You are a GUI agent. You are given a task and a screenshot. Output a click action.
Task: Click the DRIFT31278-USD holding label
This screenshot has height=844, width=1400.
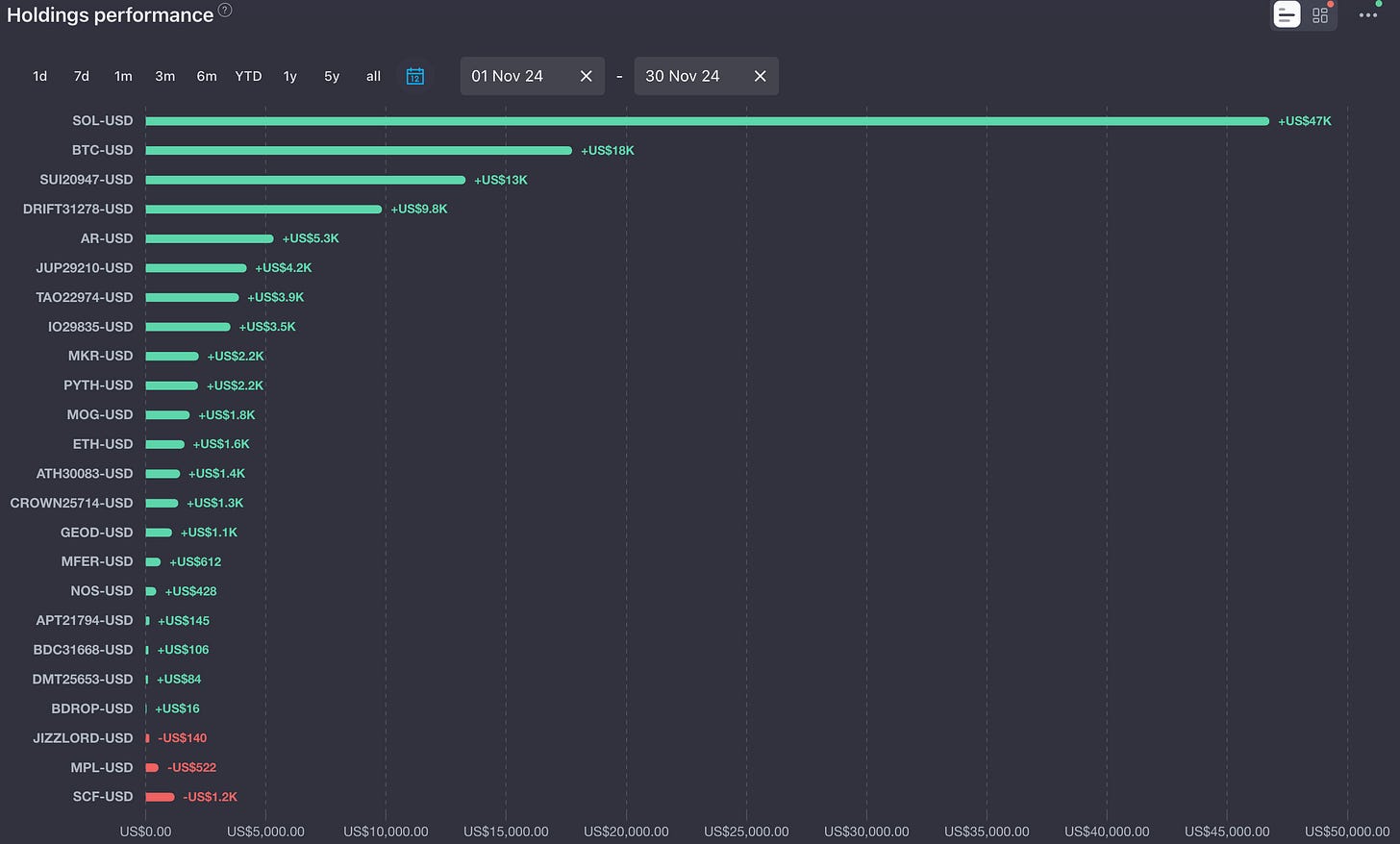tap(78, 209)
